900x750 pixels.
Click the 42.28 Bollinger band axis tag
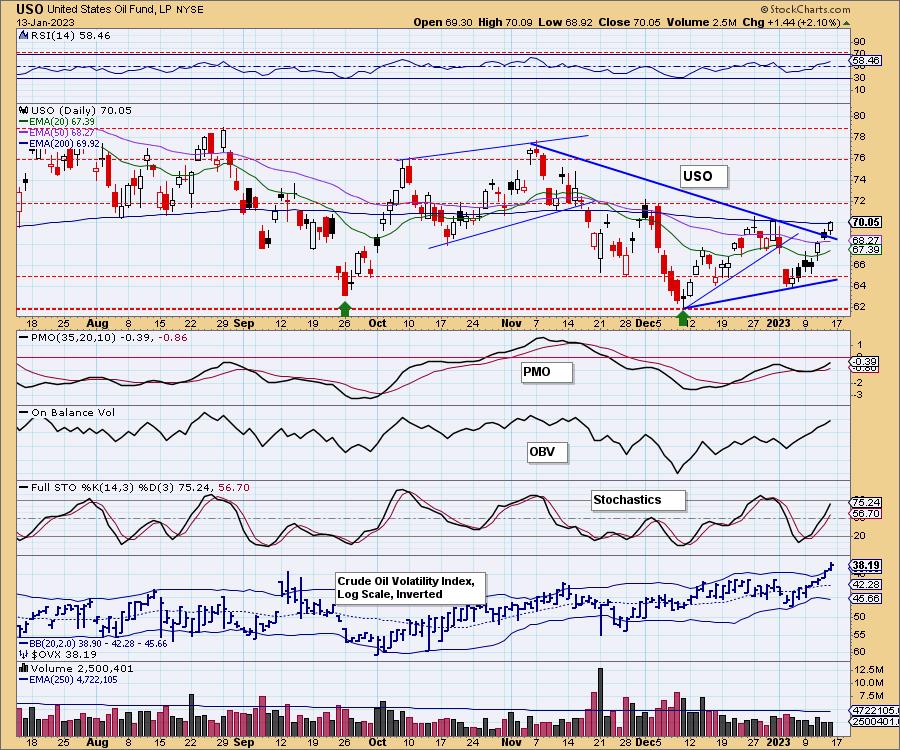point(866,585)
